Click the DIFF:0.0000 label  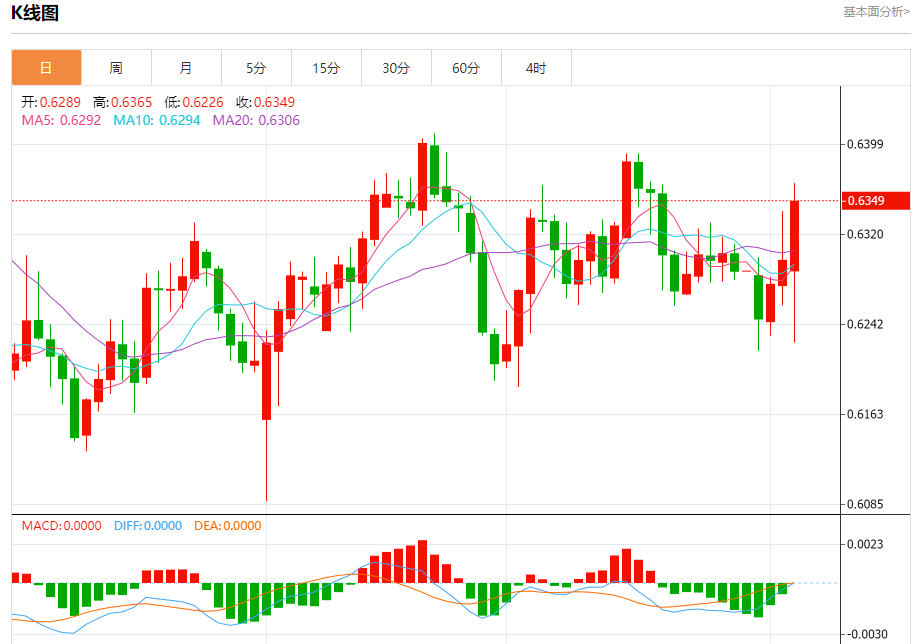148,526
